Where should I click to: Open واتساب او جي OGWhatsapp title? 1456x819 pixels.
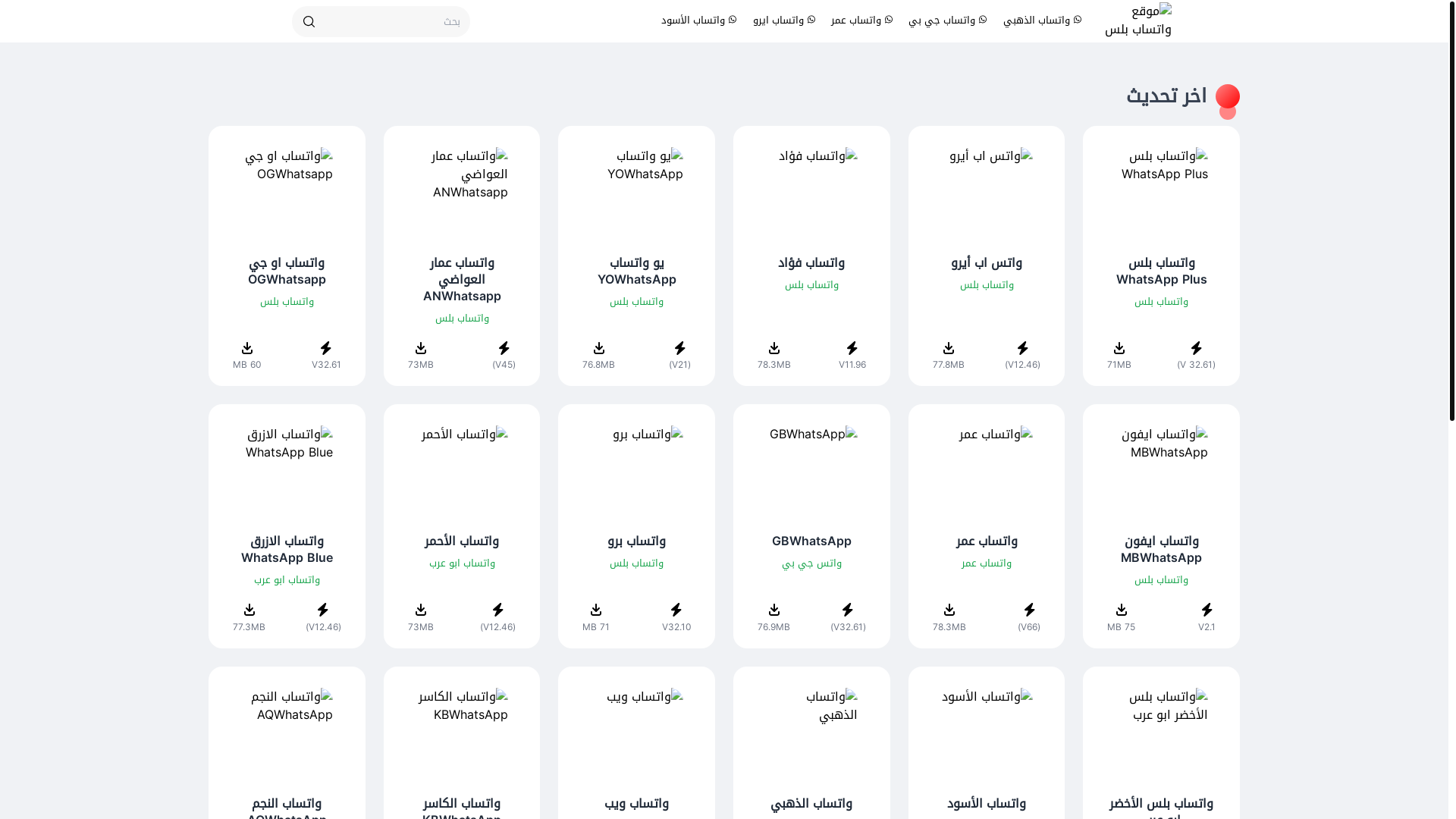[287, 271]
